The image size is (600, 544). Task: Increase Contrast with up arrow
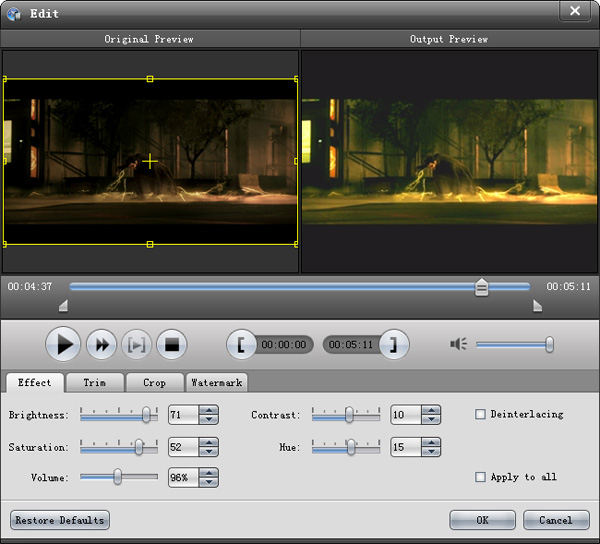pyautogui.click(x=431, y=410)
